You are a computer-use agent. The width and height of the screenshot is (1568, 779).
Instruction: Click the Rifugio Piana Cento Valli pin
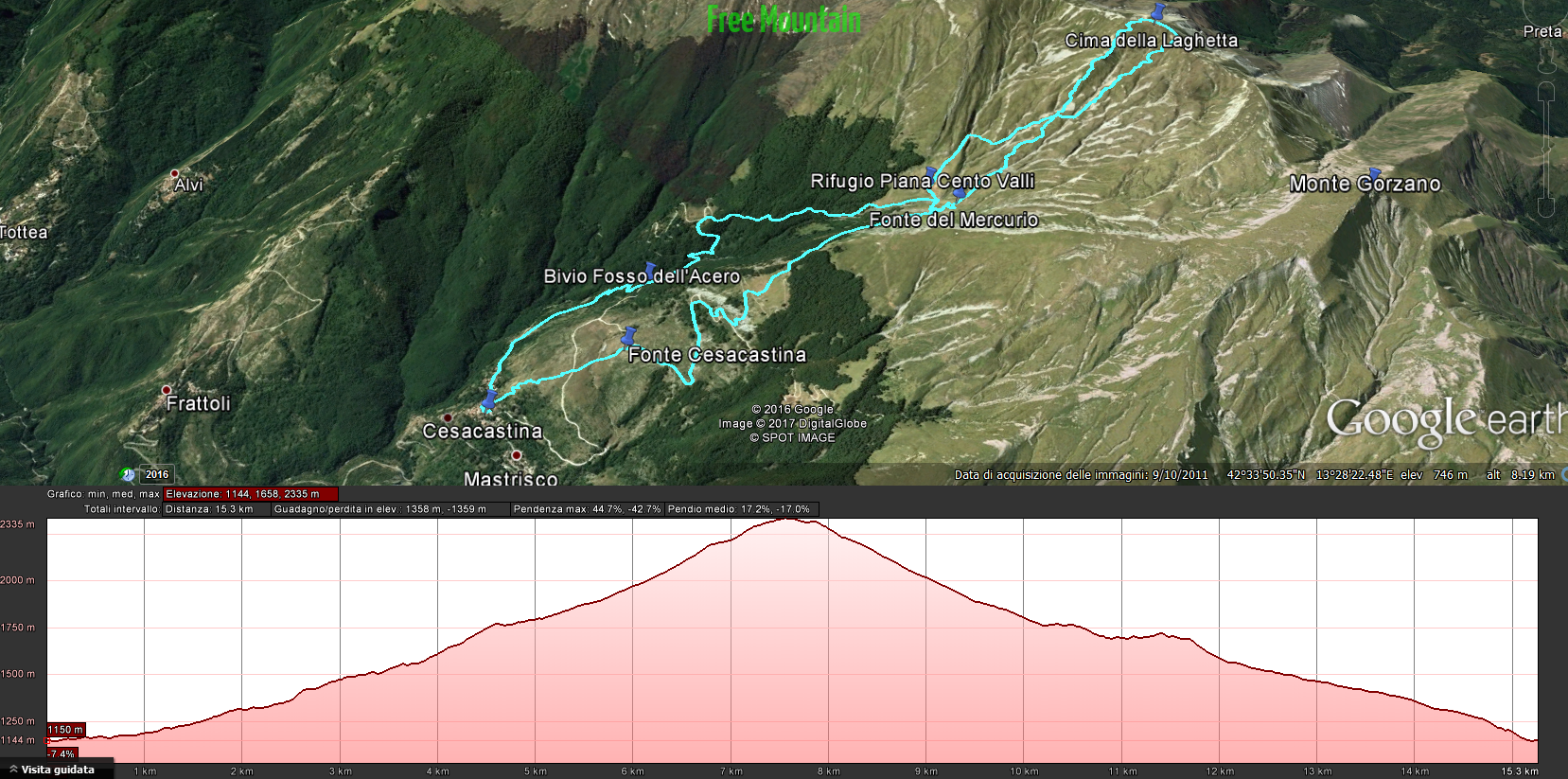[931, 174]
